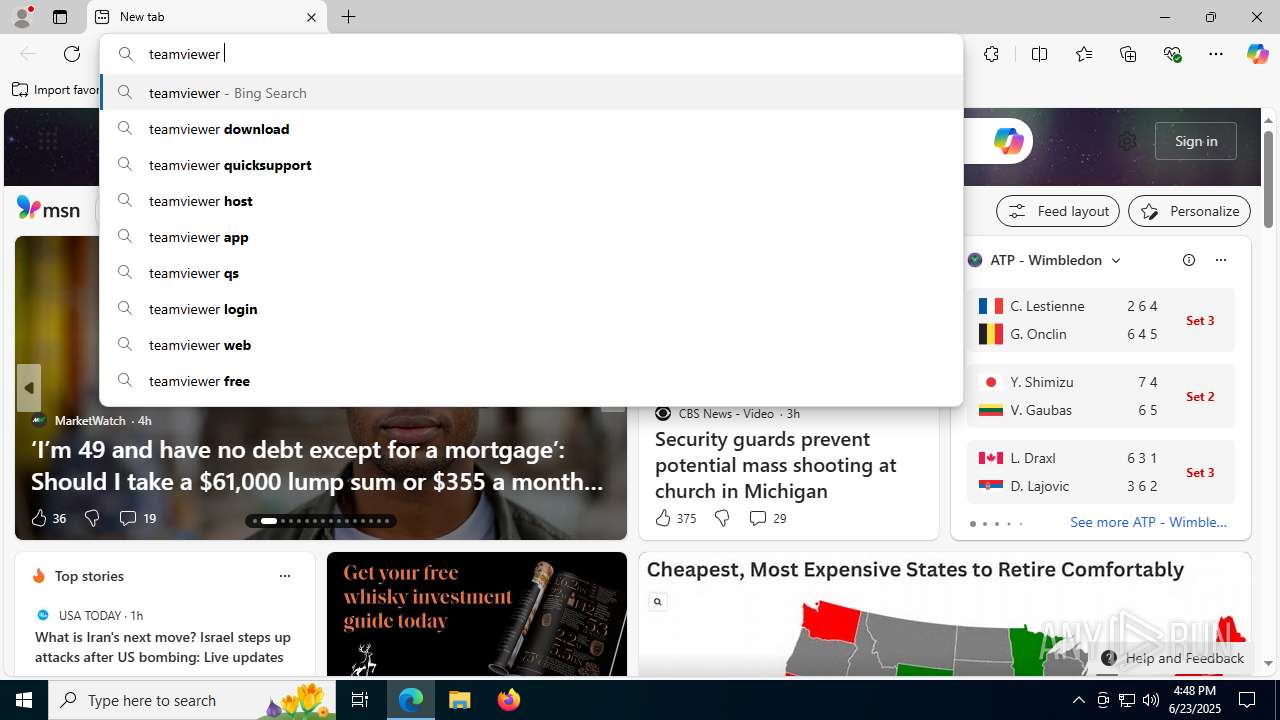Choose teamviewer free suggestion
The height and width of the screenshot is (720, 1280).
pyautogui.click(x=531, y=381)
